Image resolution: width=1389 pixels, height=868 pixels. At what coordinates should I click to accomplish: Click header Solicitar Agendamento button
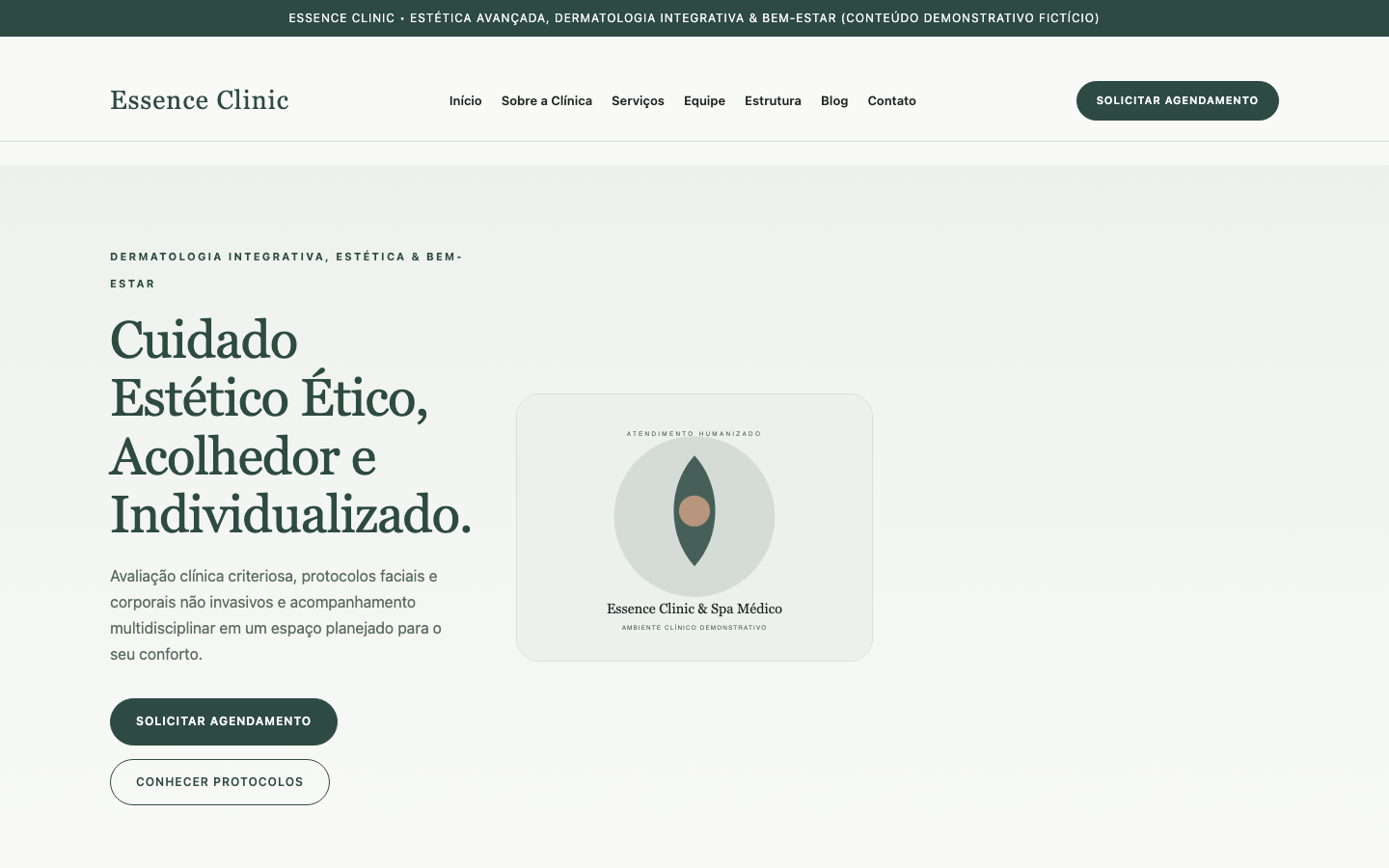(x=1178, y=100)
